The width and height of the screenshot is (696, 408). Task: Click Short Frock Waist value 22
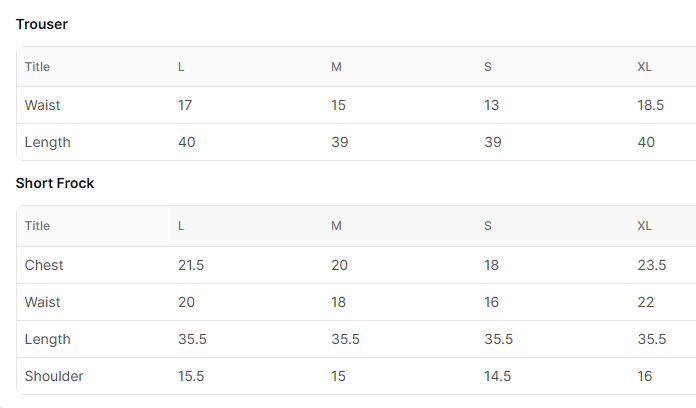(646, 302)
